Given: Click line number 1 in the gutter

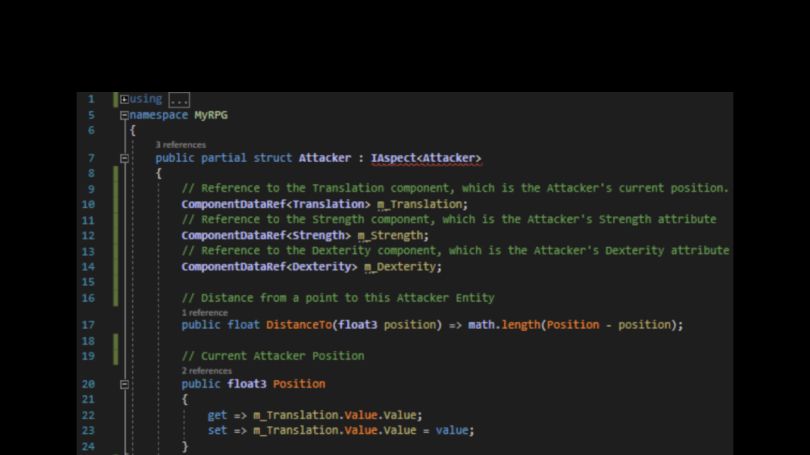Looking at the screenshot, I should tap(91, 99).
